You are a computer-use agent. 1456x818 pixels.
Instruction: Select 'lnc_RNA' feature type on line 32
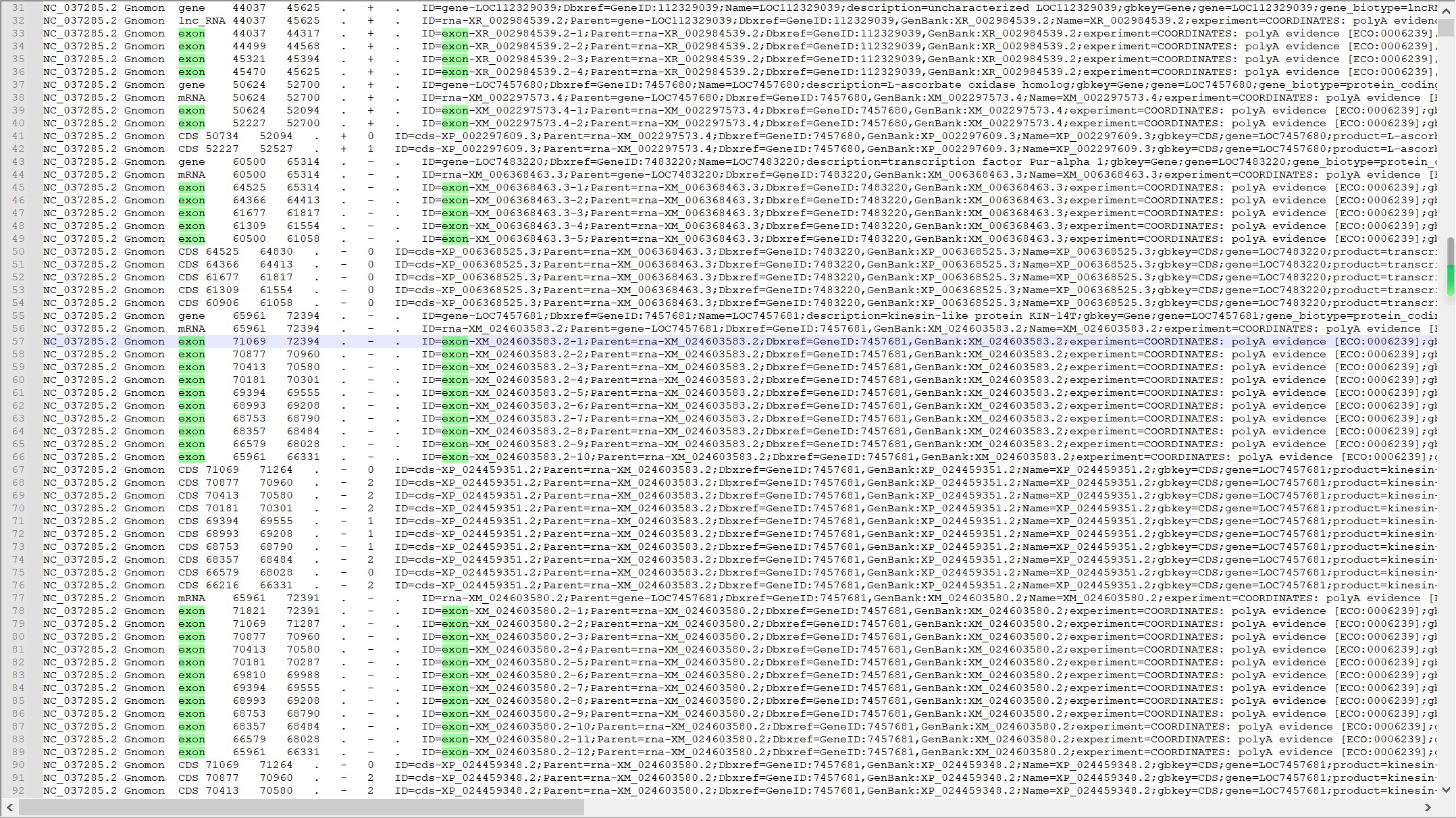(x=202, y=20)
